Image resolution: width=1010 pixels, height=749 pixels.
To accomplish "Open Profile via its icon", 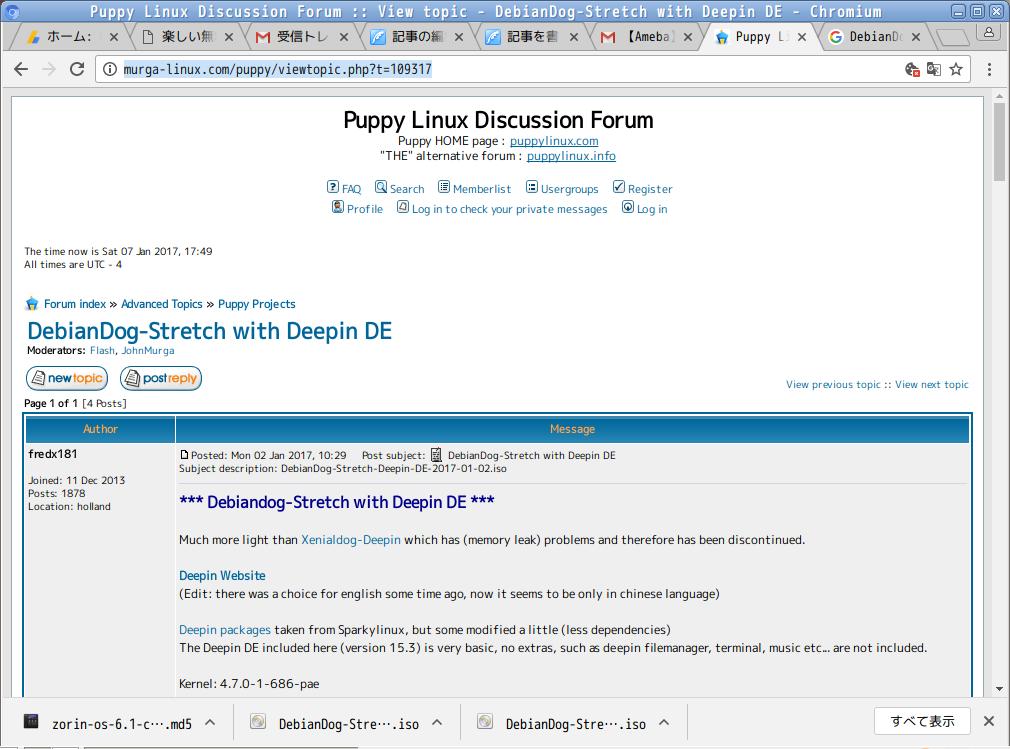I will pos(337,208).
